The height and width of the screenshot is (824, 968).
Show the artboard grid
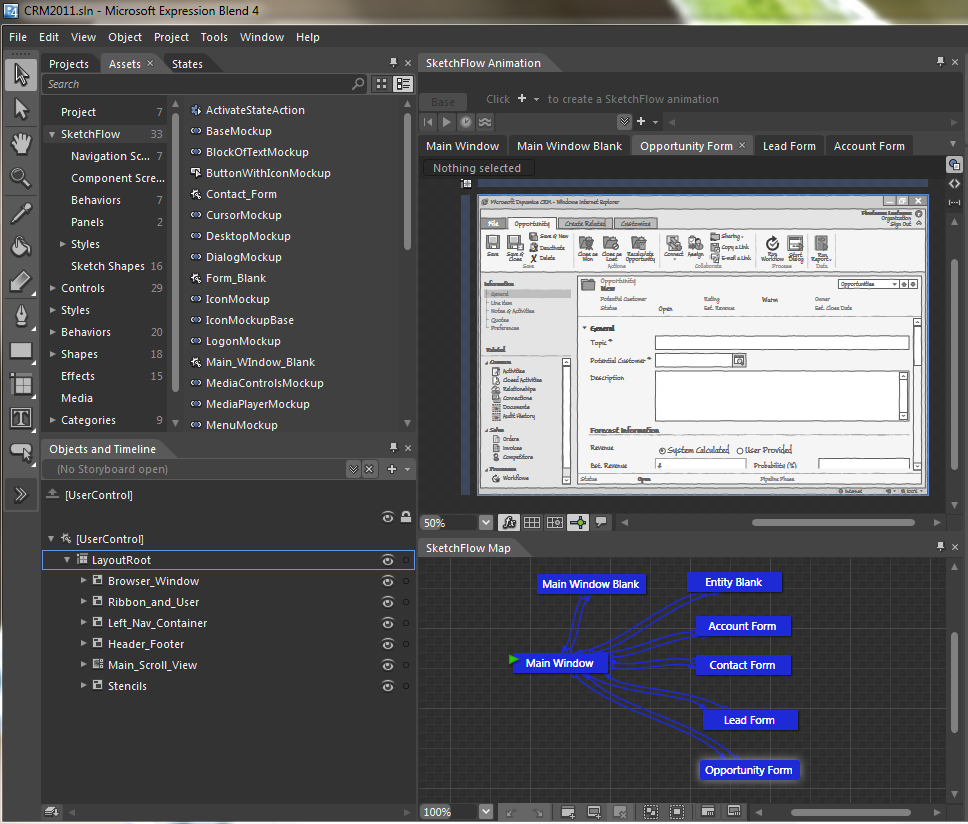532,522
